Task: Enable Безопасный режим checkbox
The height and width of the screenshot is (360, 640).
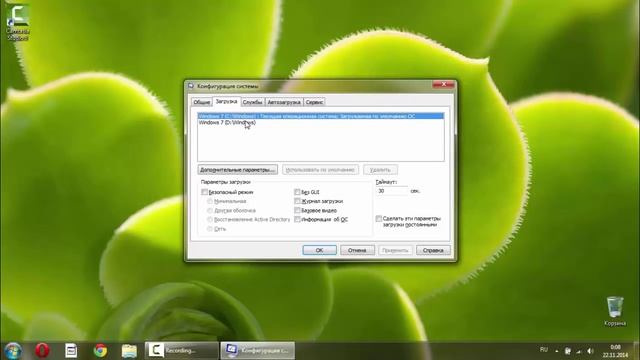Action: [x=204, y=192]
